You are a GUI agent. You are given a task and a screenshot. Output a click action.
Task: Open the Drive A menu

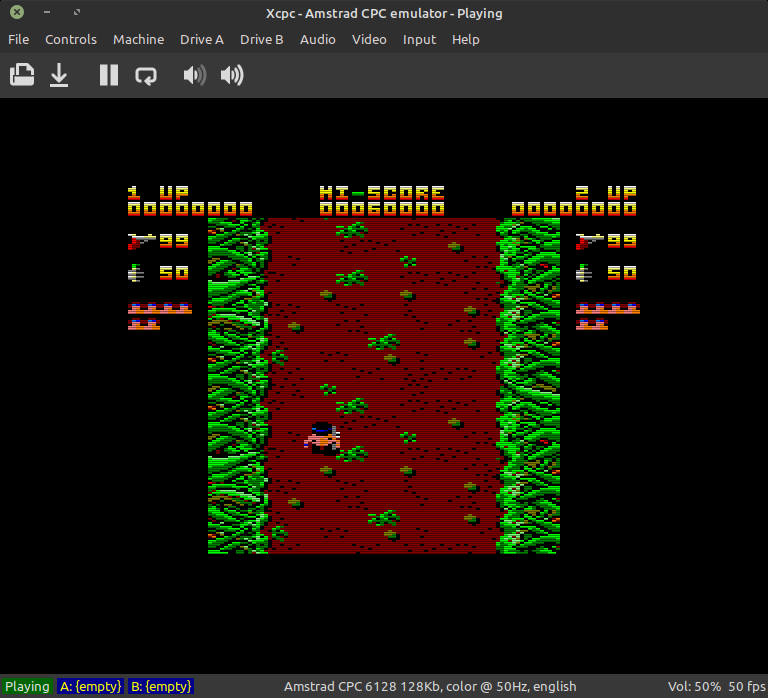coord(202,40)
